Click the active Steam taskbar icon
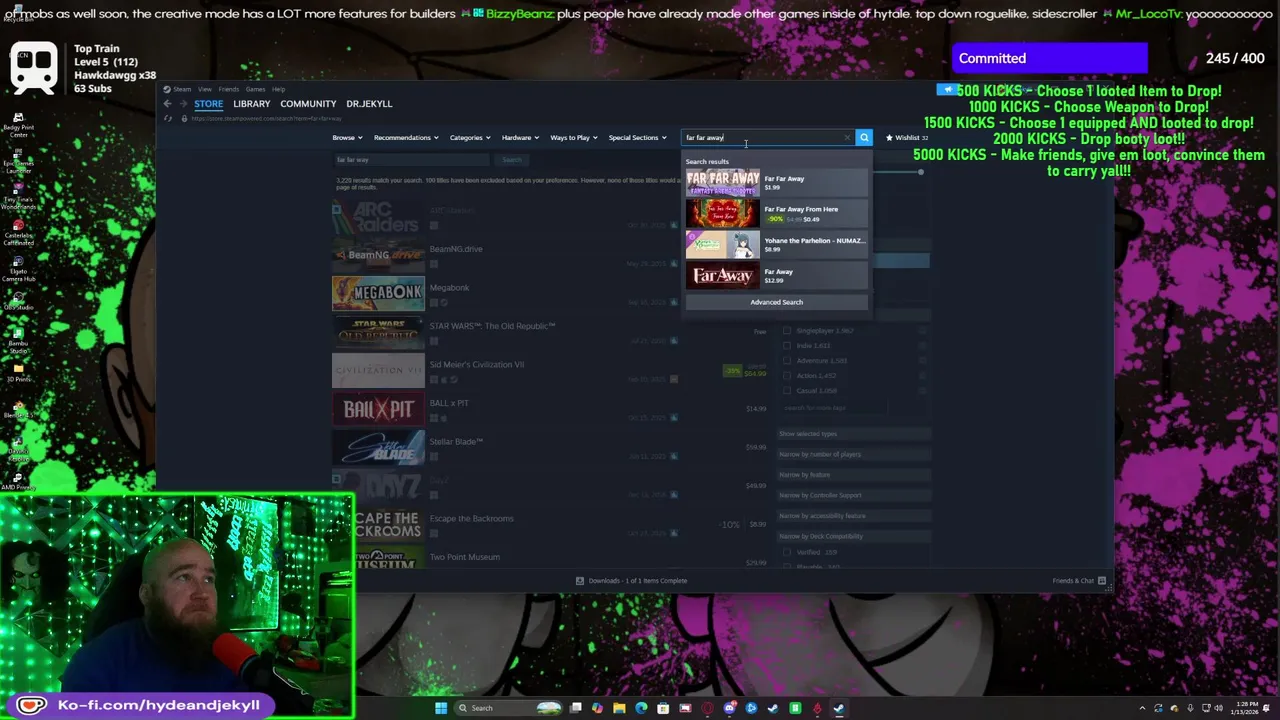 (x=839, y=708)
